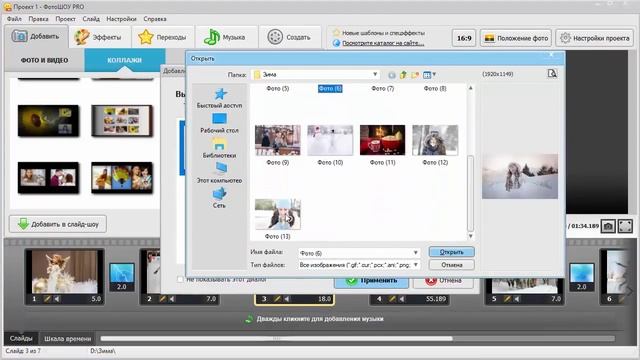Viewport: 640px width, 360px height.
Task: Click the preview toggle icon in dialog
Action: tap(552, 73)
